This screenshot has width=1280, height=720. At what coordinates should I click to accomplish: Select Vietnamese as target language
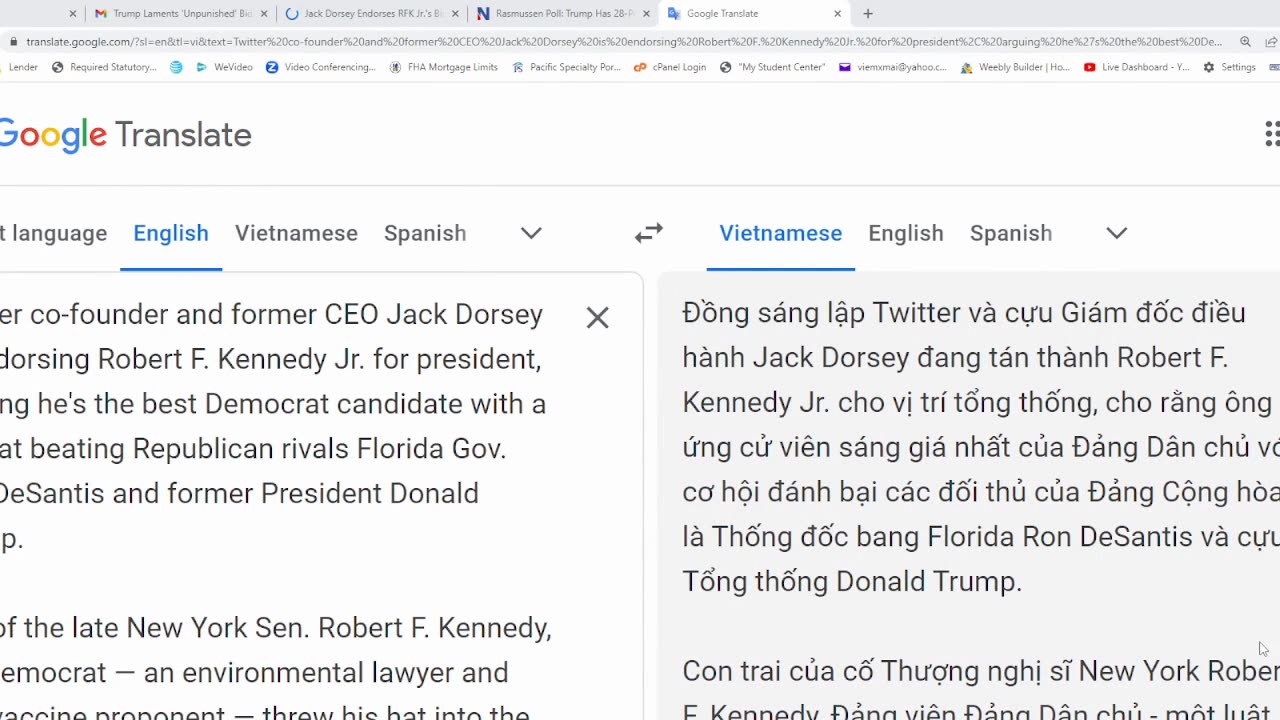click(780, 233)
